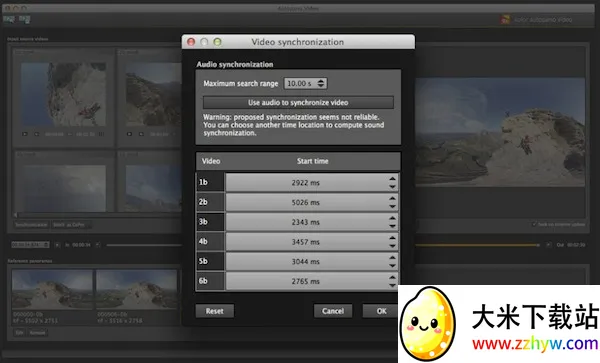Select the first input source video thumbnail
Image resolution: width=600 pixels, height=363 pixels.
64,94
